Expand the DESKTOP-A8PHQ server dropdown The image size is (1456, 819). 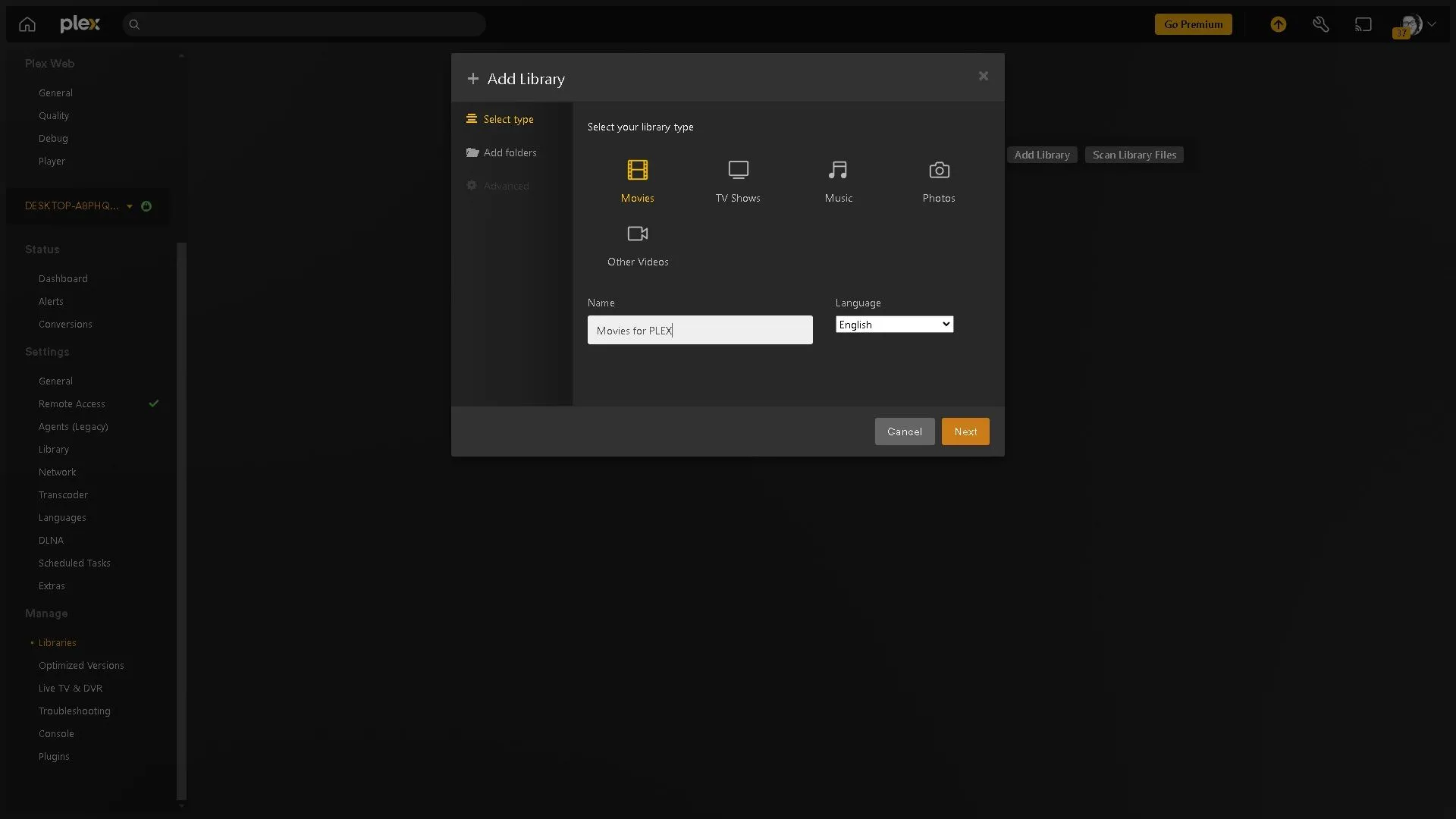[x=130, y=206]
